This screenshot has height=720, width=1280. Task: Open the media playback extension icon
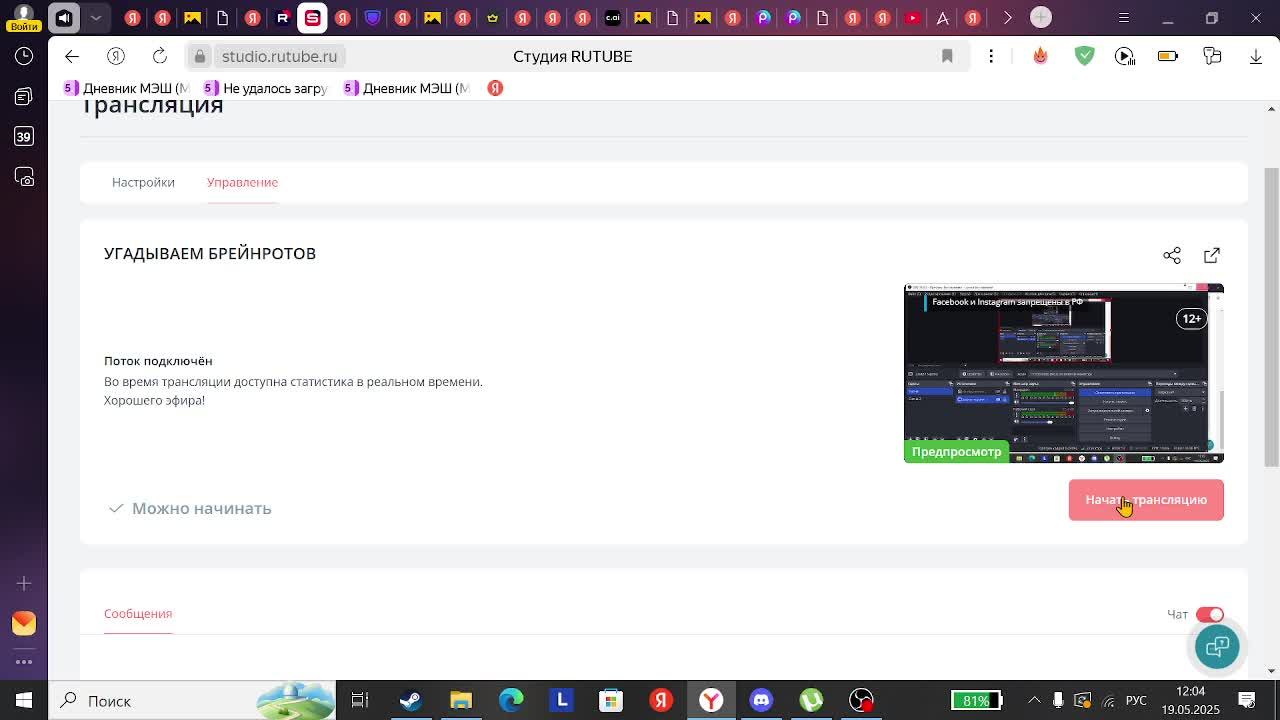point(1125,56)
